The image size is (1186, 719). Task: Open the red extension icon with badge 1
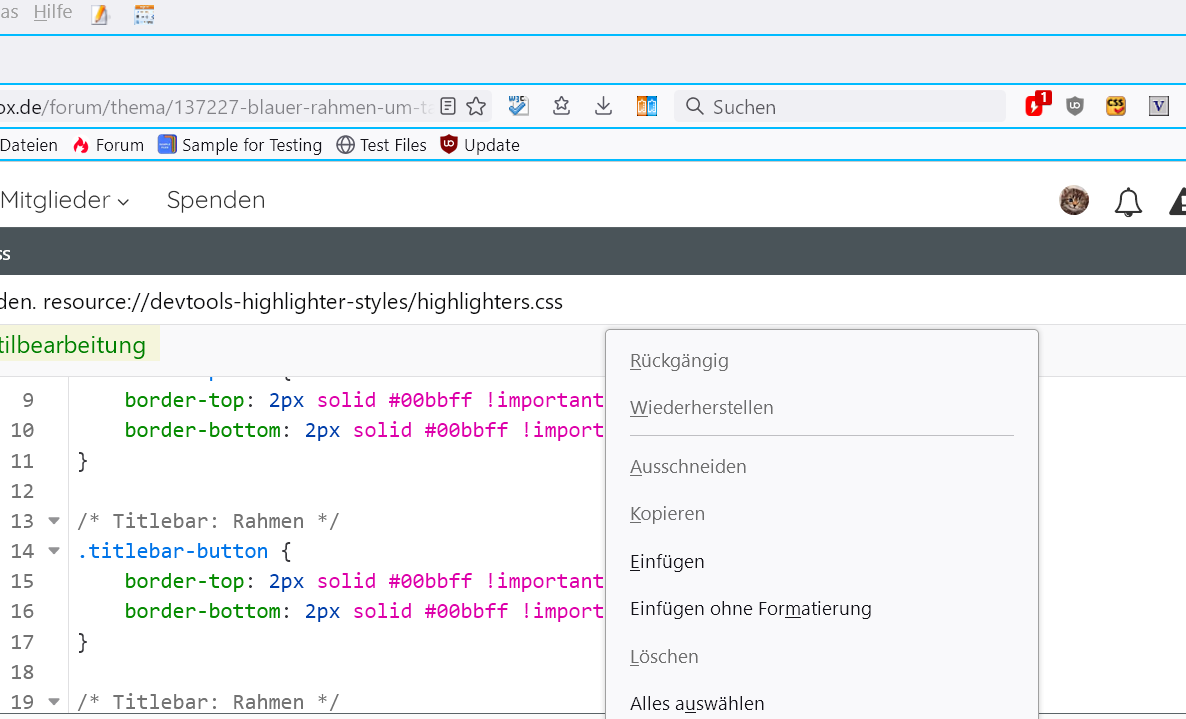[1036, 105]
